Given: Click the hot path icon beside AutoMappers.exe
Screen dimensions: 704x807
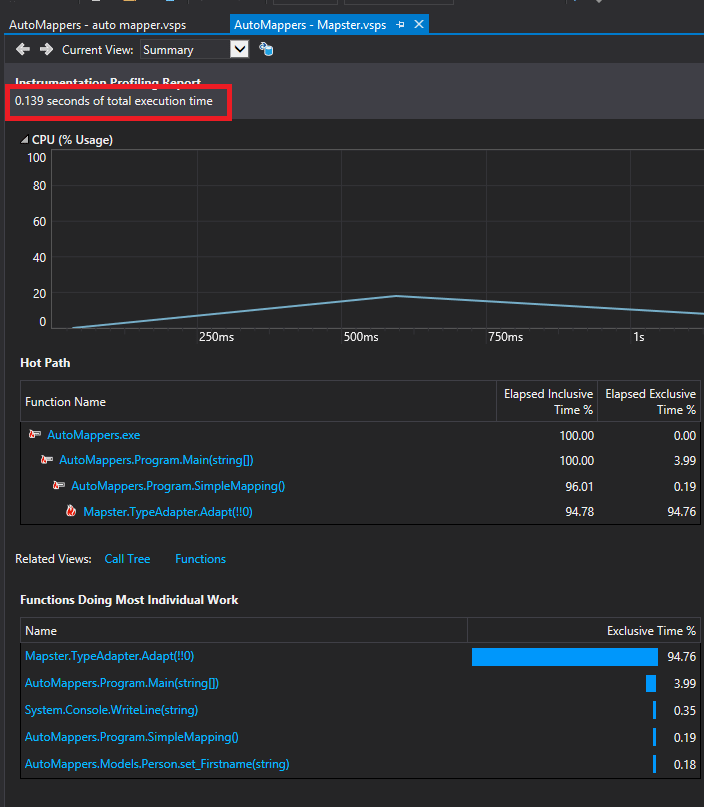Looking at the screenshot, I should [35, 435].
